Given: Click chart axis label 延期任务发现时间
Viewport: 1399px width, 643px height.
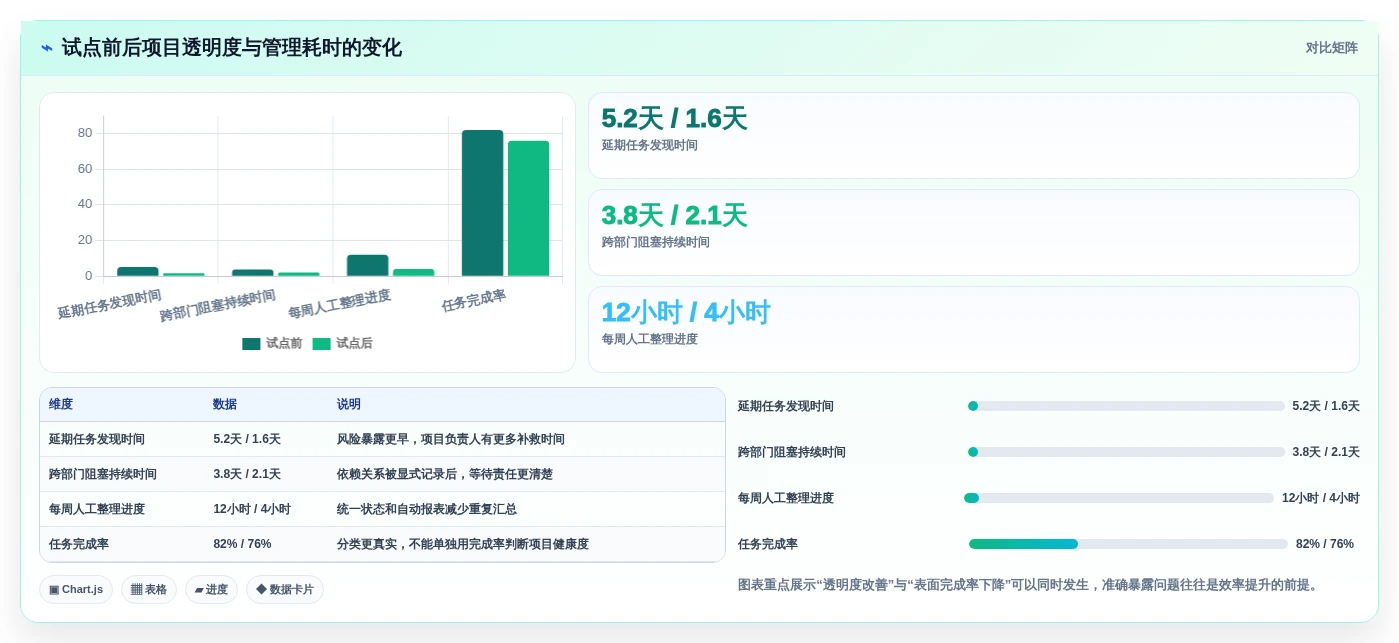Looking at the screenshot, I should pos(109,304).
